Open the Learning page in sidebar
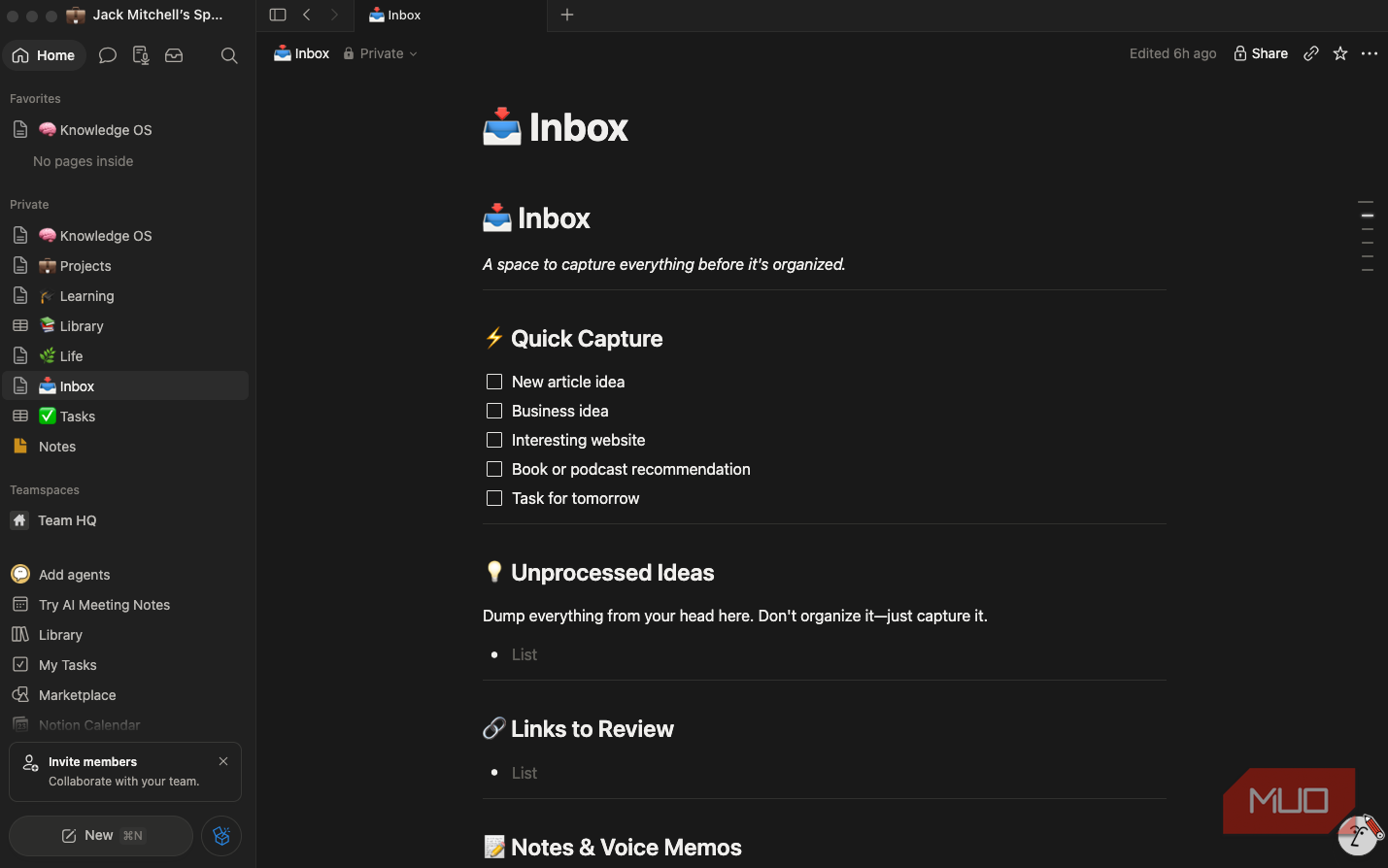The width and height of the screenshot is (1388, 868). tap(125, 296)
